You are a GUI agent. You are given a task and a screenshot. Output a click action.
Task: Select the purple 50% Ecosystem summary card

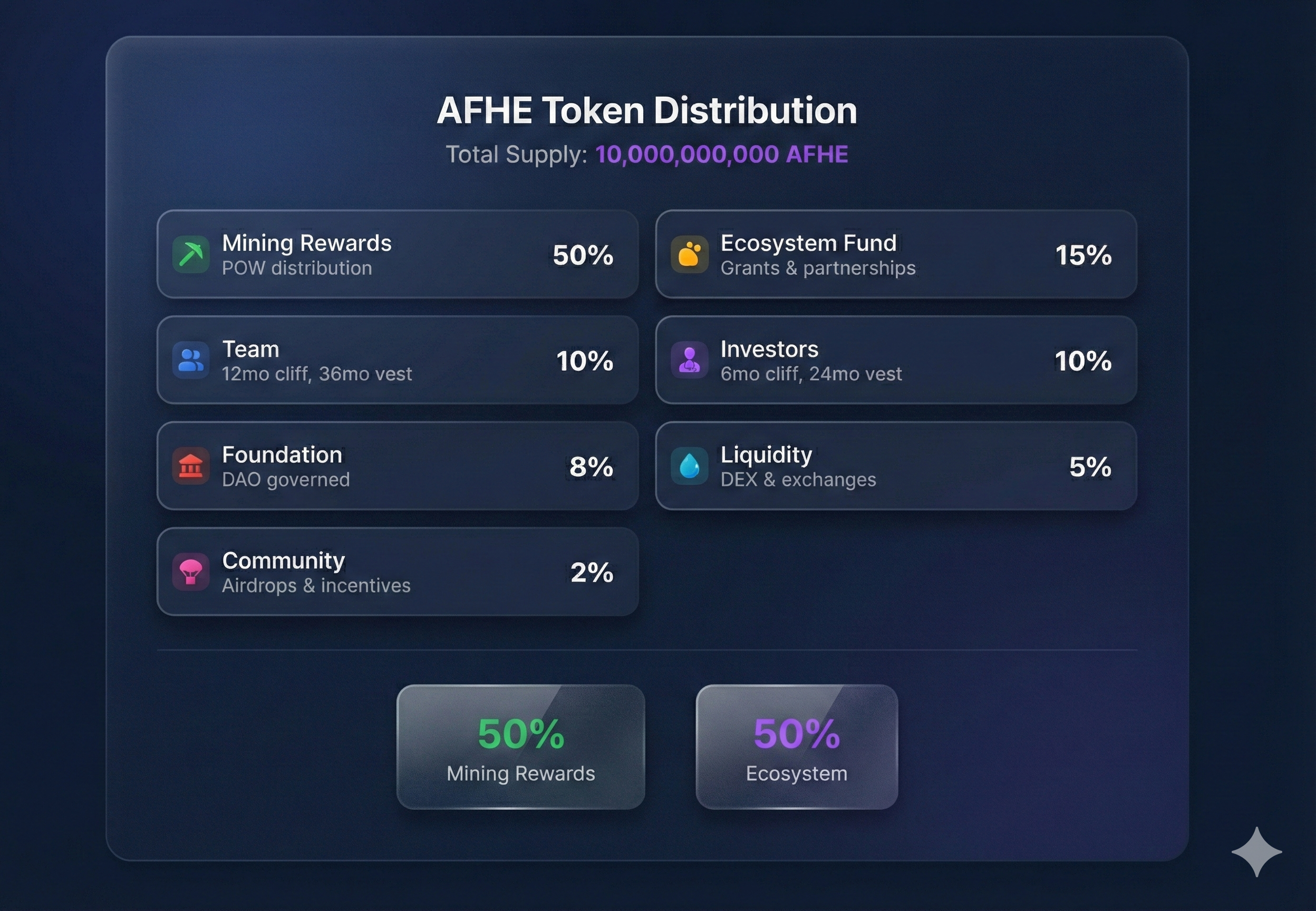[x=797, y=747]
